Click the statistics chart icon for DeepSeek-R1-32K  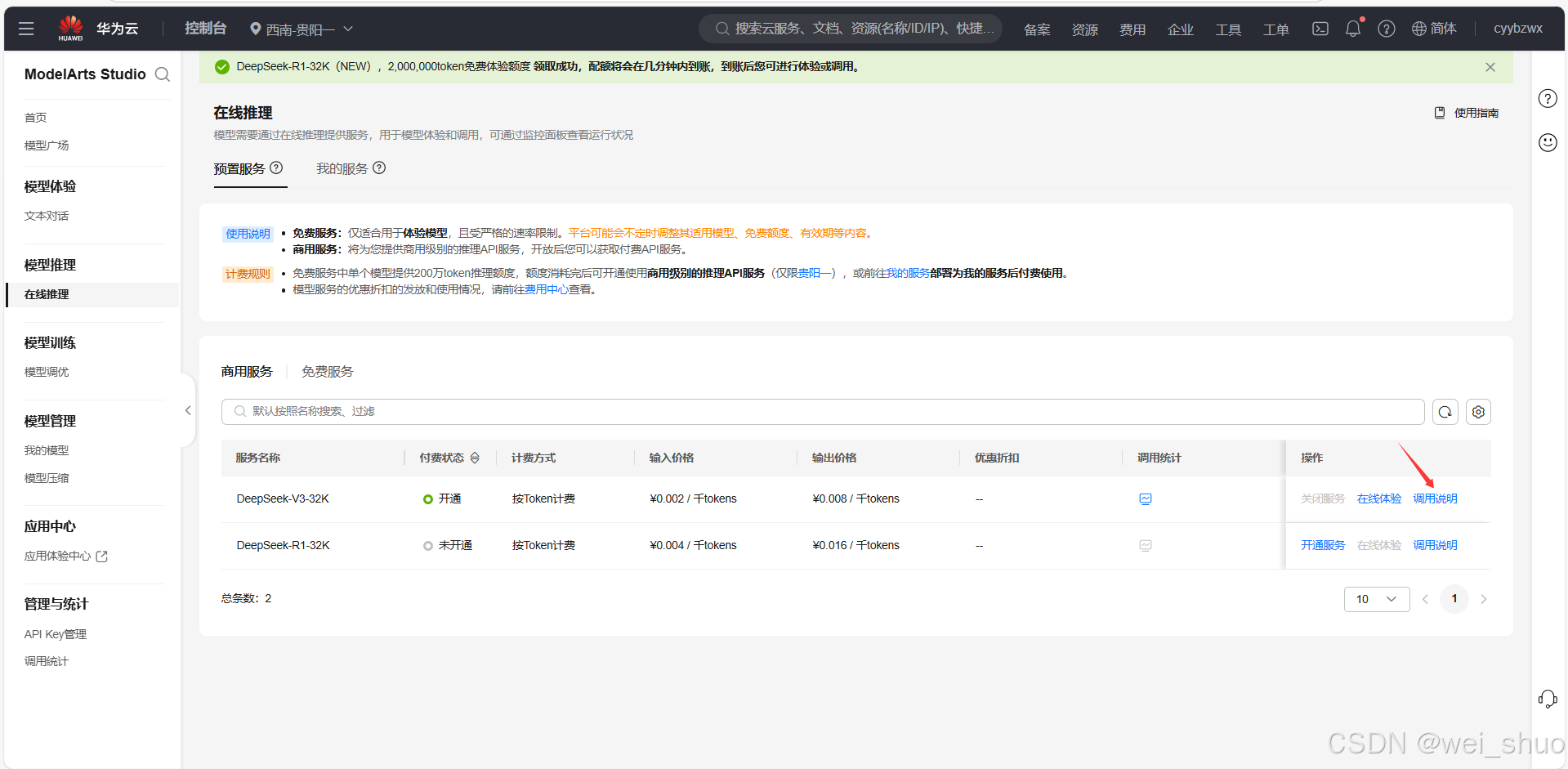click(x=1146, y=545)
